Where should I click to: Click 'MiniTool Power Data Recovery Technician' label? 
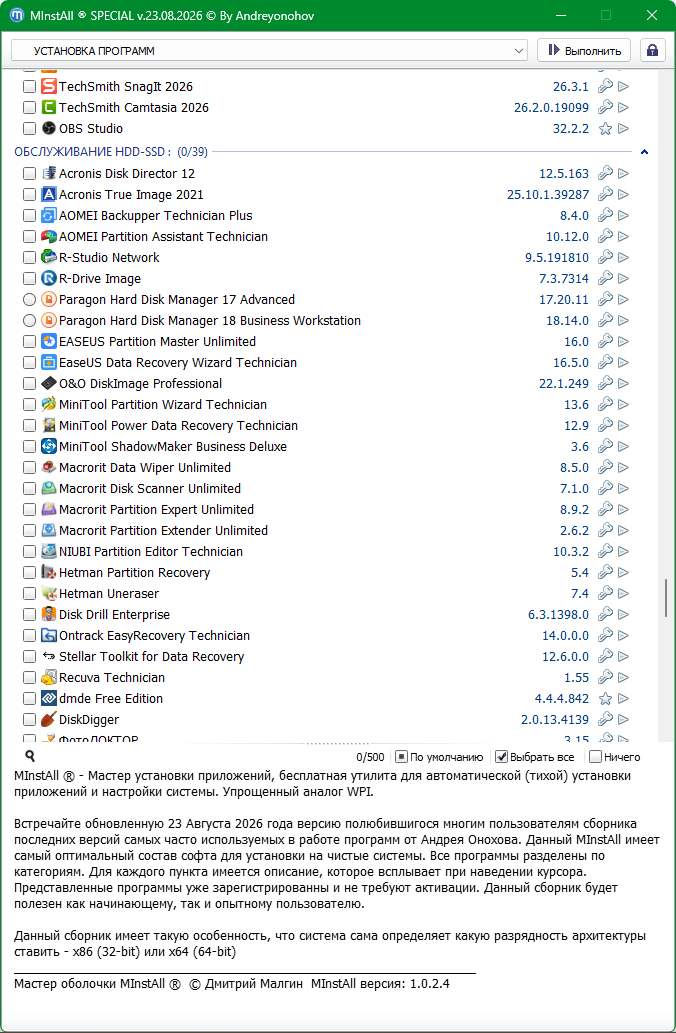[179, 426]
